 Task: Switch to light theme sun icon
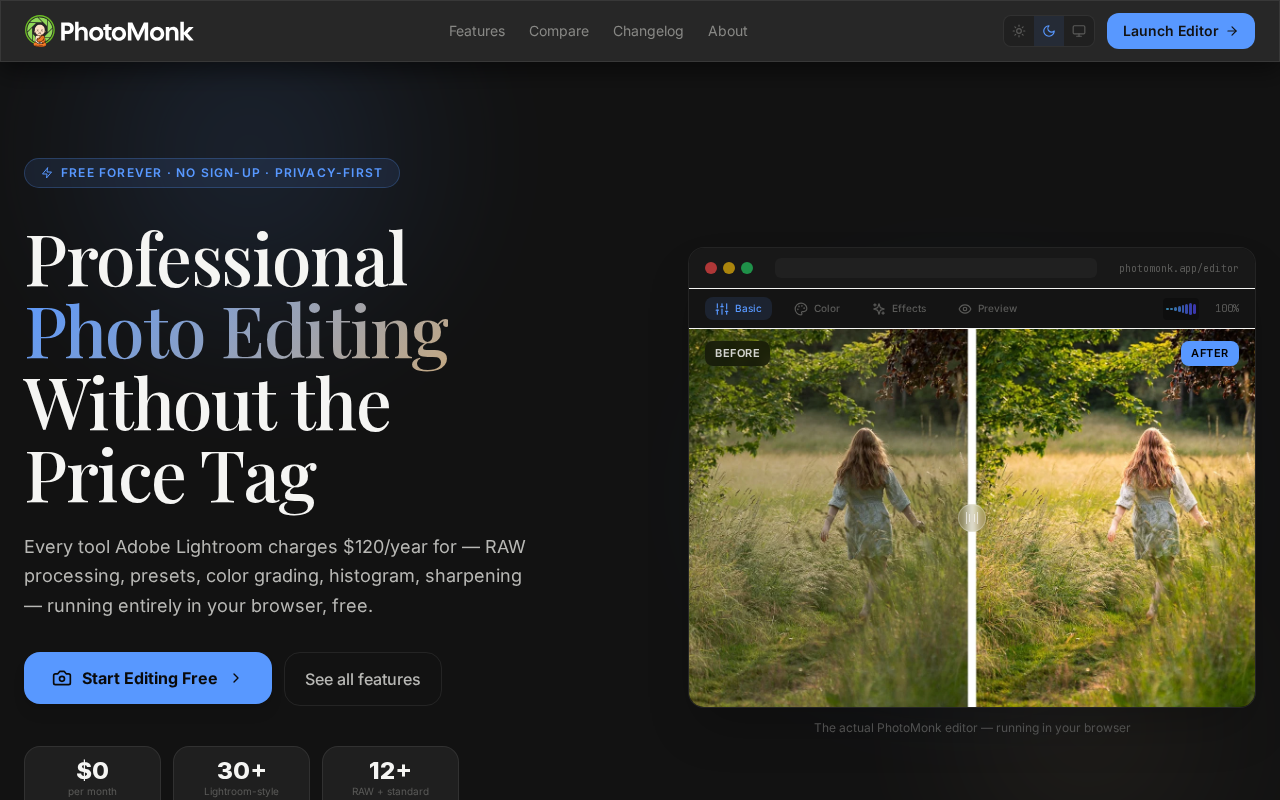tap(1019, 31)
